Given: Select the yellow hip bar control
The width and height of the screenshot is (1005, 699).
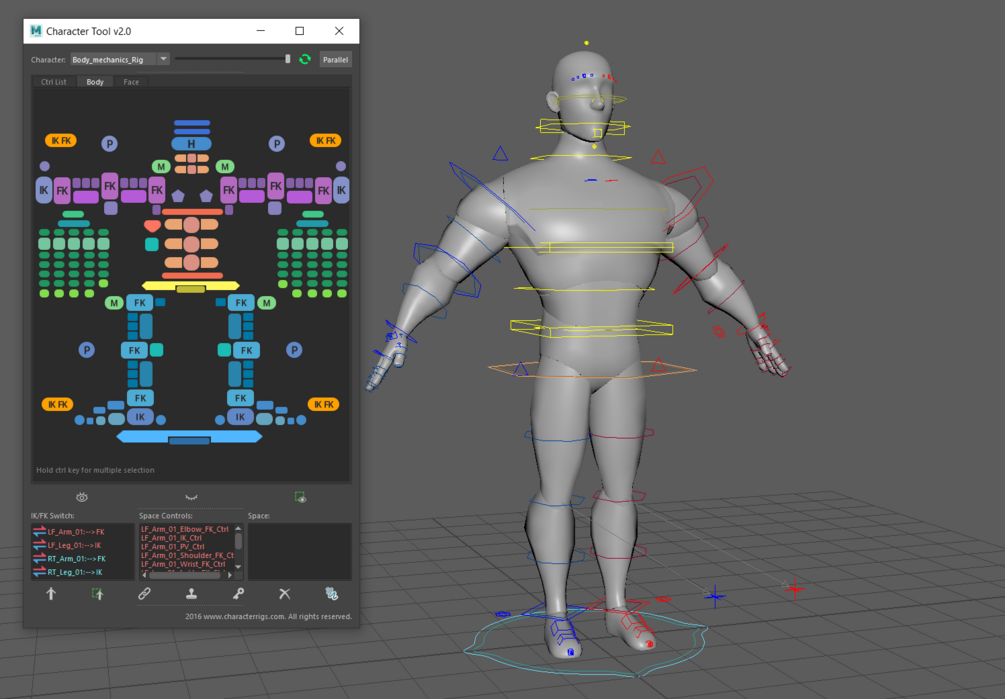Looking at the screenshot, I should [x=190, y=285].
